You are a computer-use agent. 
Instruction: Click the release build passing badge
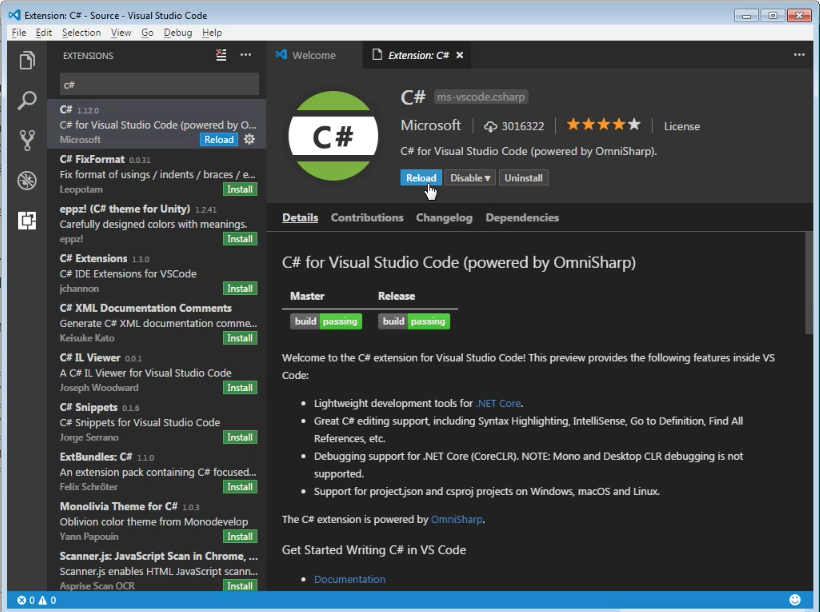(x=414, y=321)
